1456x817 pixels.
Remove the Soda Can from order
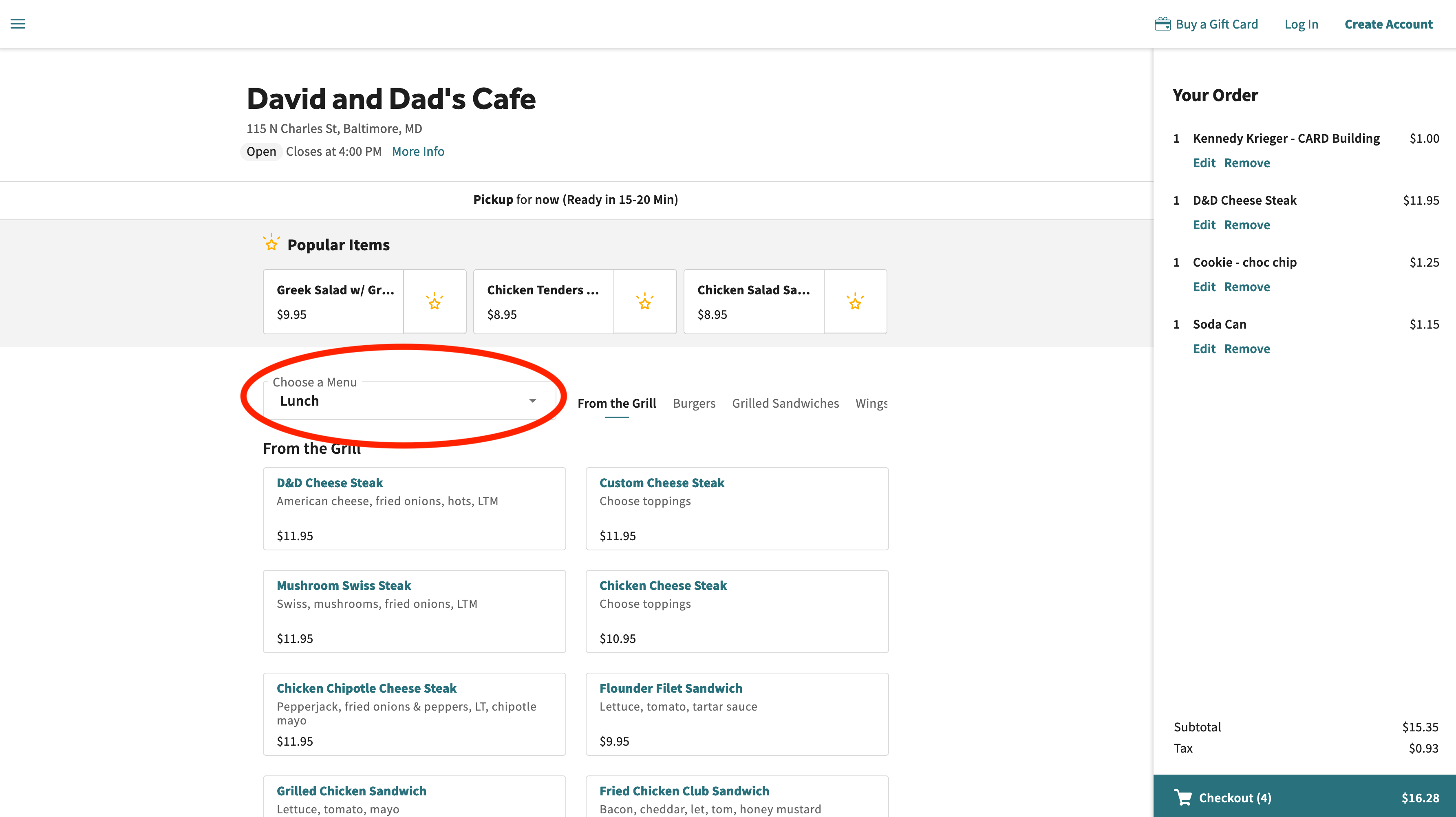pyautogui.click(x=1246, y=349)
